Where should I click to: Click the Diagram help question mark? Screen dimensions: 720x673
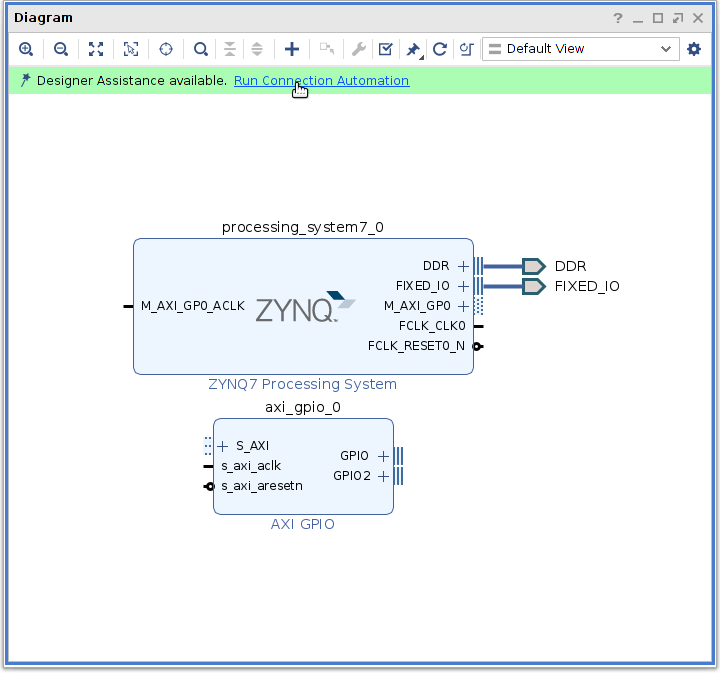618,18
